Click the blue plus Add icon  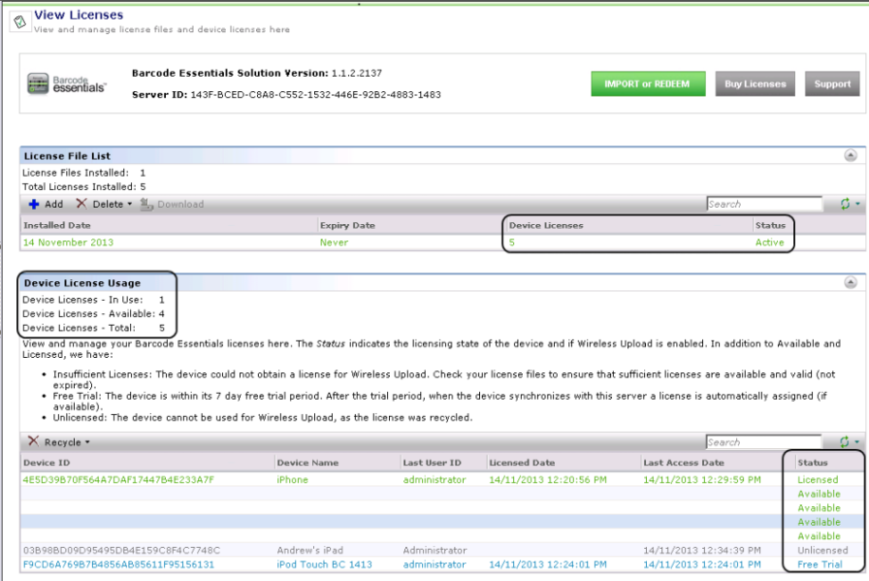click(x=33, y=204)
